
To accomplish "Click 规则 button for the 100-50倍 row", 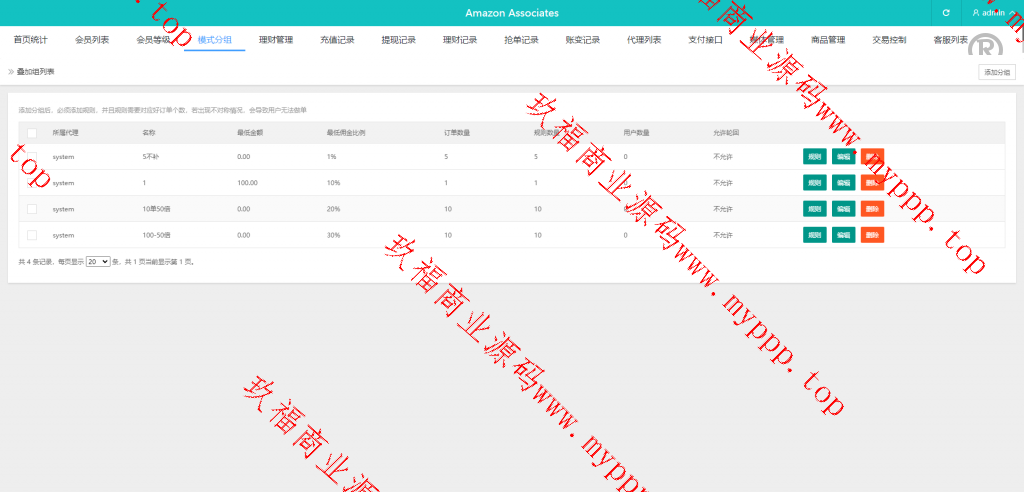I will [814, 235].
